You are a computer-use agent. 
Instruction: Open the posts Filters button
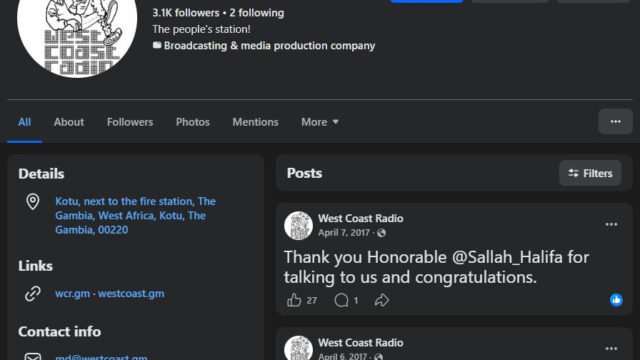point(590,173)
